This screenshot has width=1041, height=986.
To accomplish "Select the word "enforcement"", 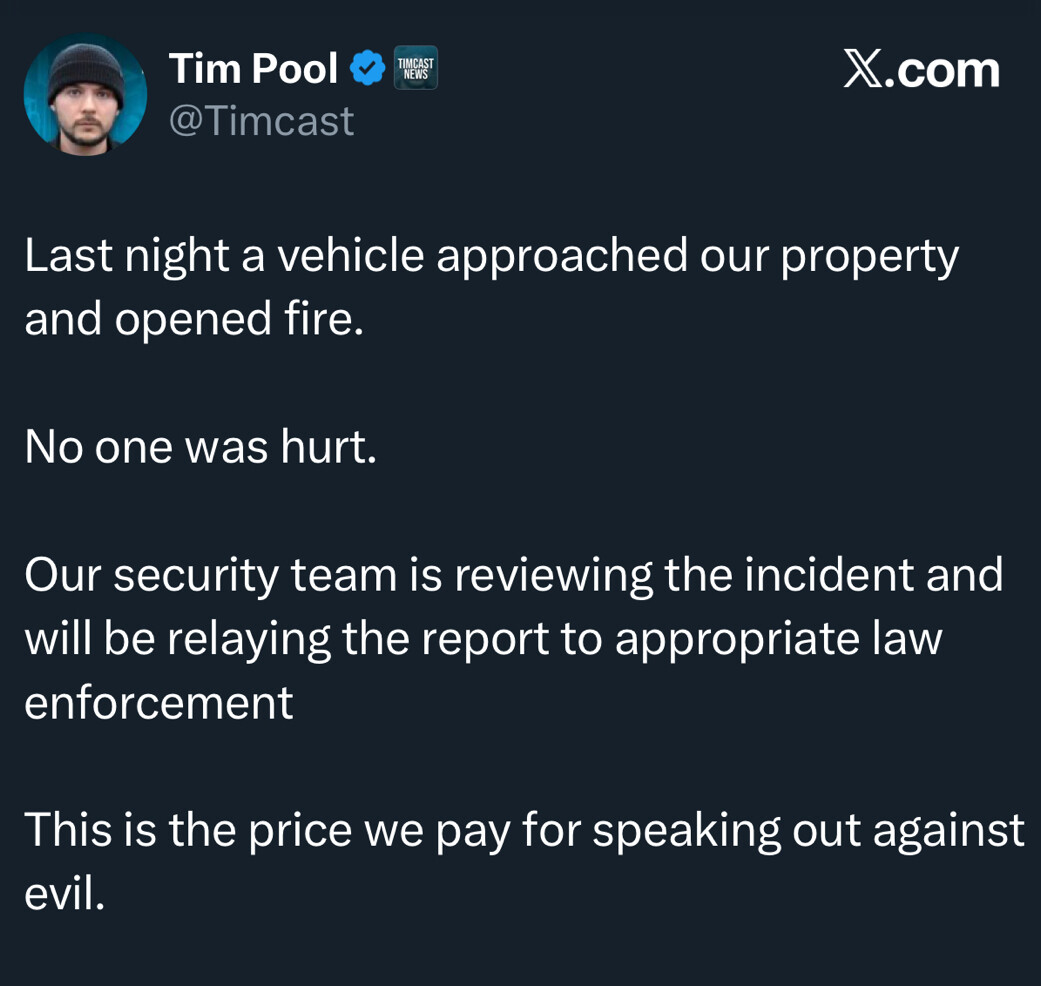I will pos(158,703).
